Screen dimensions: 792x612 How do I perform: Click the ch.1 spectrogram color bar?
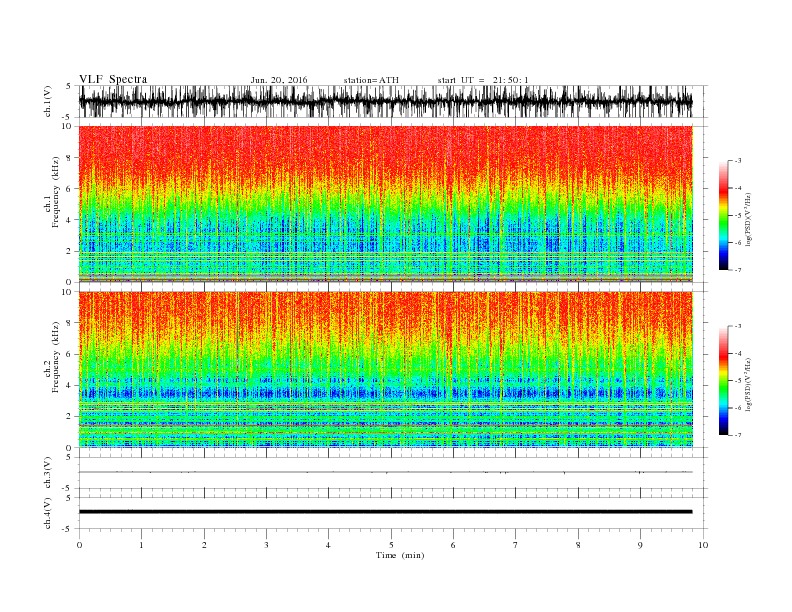point(723,216)
